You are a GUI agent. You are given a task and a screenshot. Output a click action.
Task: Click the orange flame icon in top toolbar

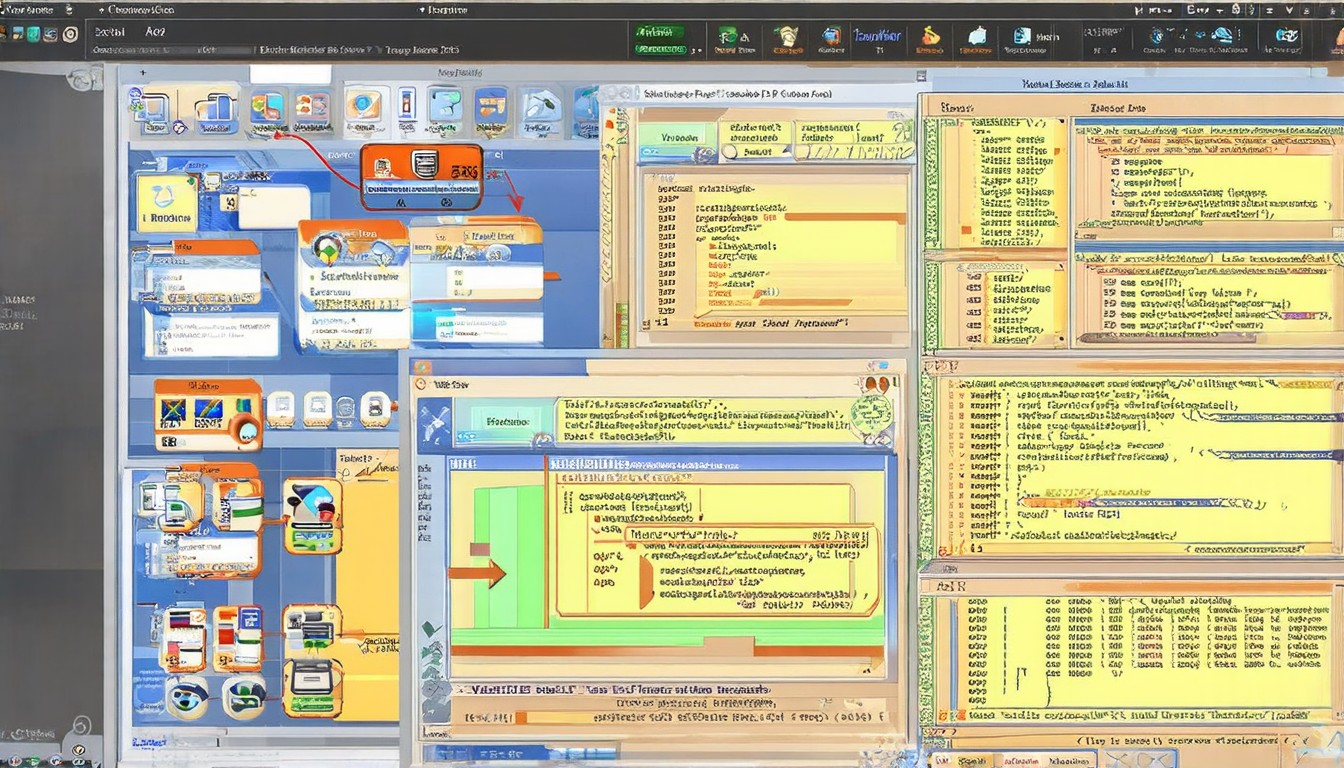pyautogui.click(x=932, y=39)
